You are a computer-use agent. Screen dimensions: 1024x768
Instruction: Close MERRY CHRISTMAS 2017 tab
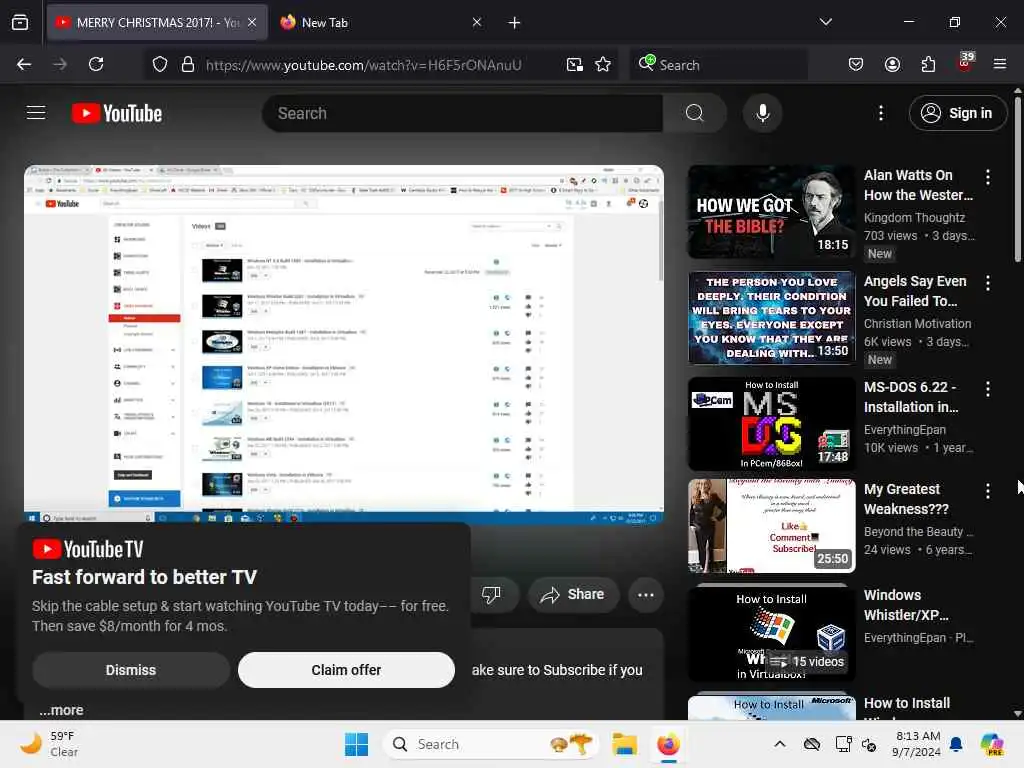(252, 22)
